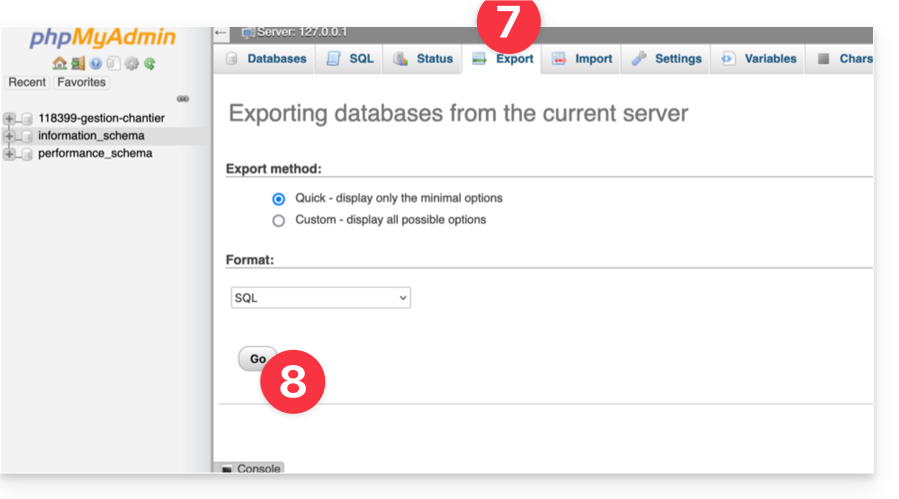Open phpMyAdmin documentation help icon
The height and width of the screenshot is (499, 899).
pyautogui.click(x=96, y=63)
